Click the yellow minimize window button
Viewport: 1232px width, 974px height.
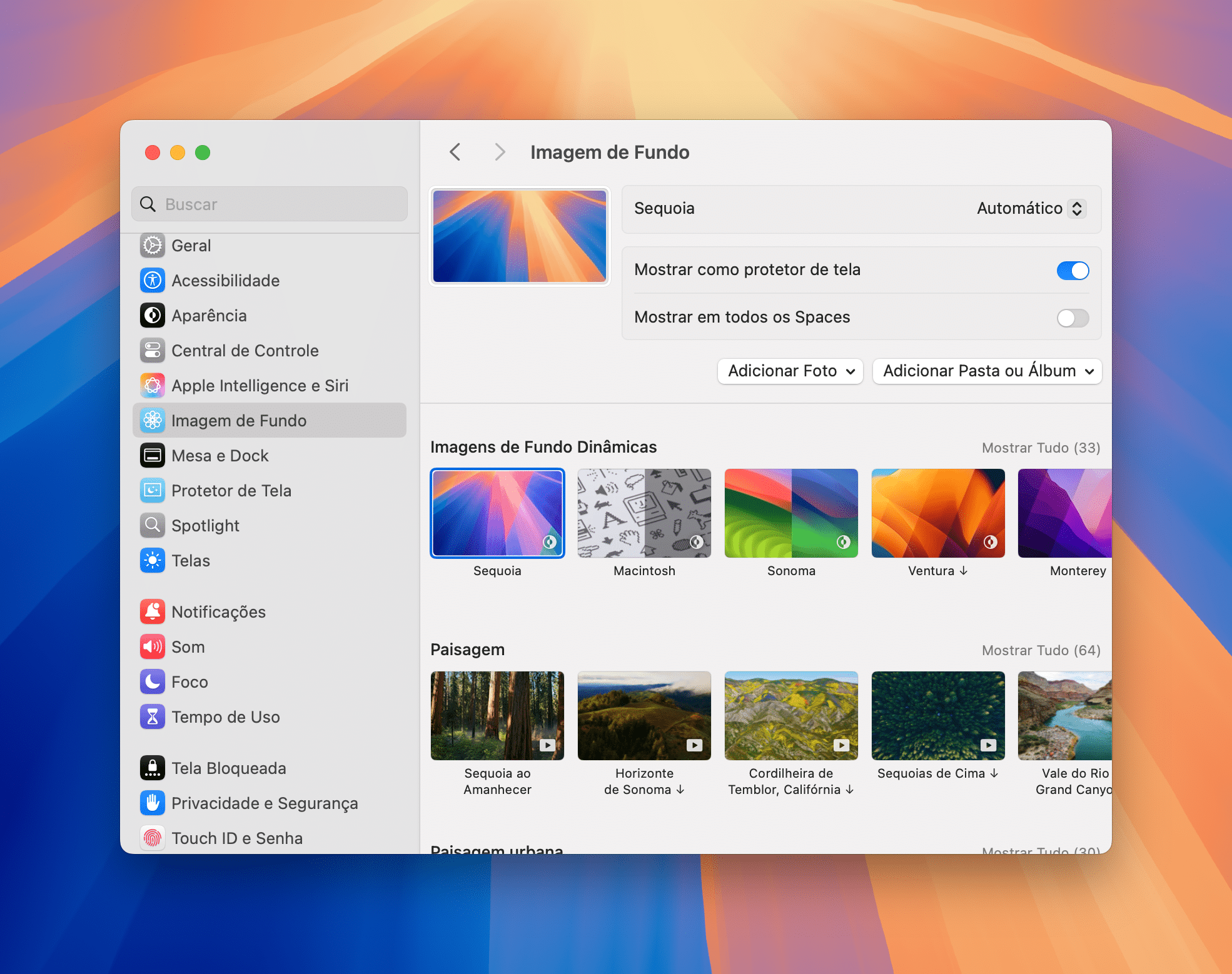pyautogui.click(x=178, y=153)
